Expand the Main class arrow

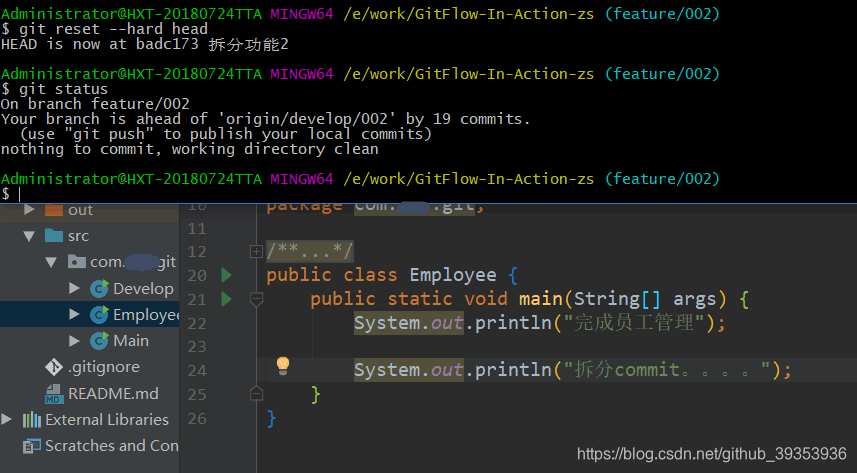[74, 341]
